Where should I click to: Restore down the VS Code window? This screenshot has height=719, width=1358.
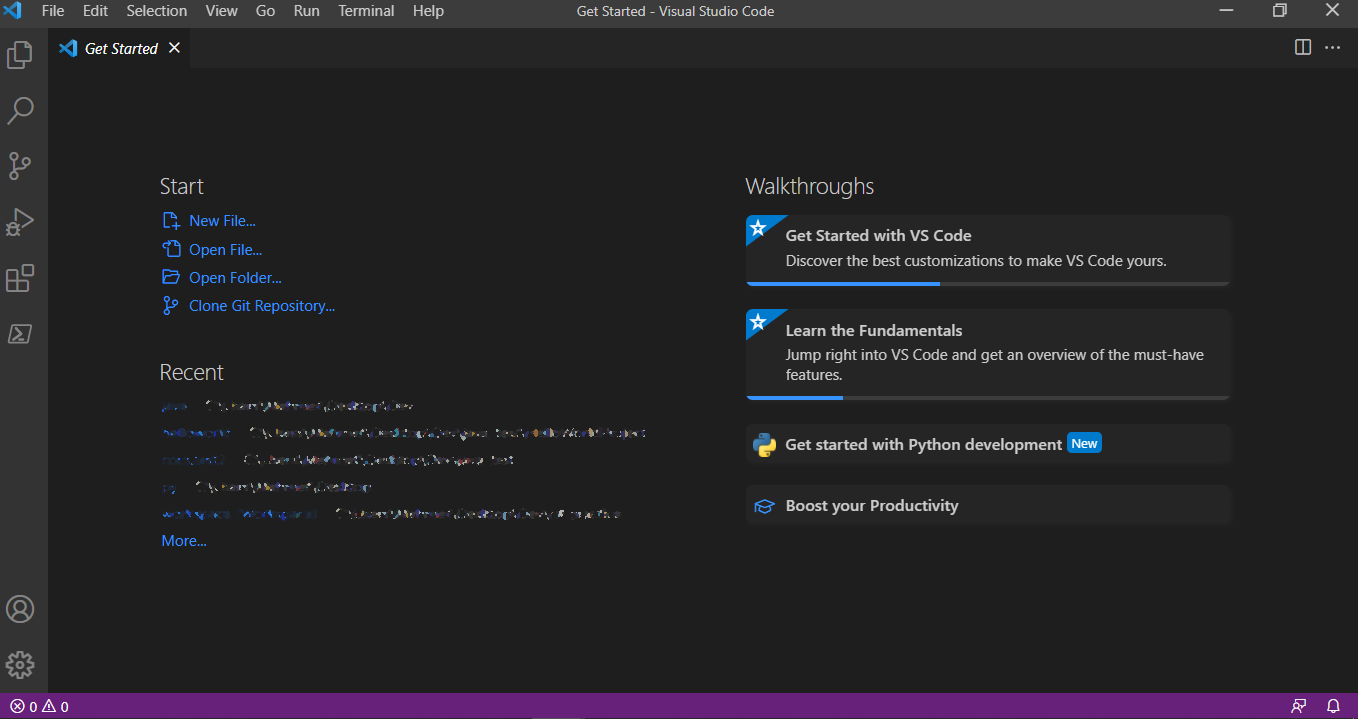tap(1279, 10)
